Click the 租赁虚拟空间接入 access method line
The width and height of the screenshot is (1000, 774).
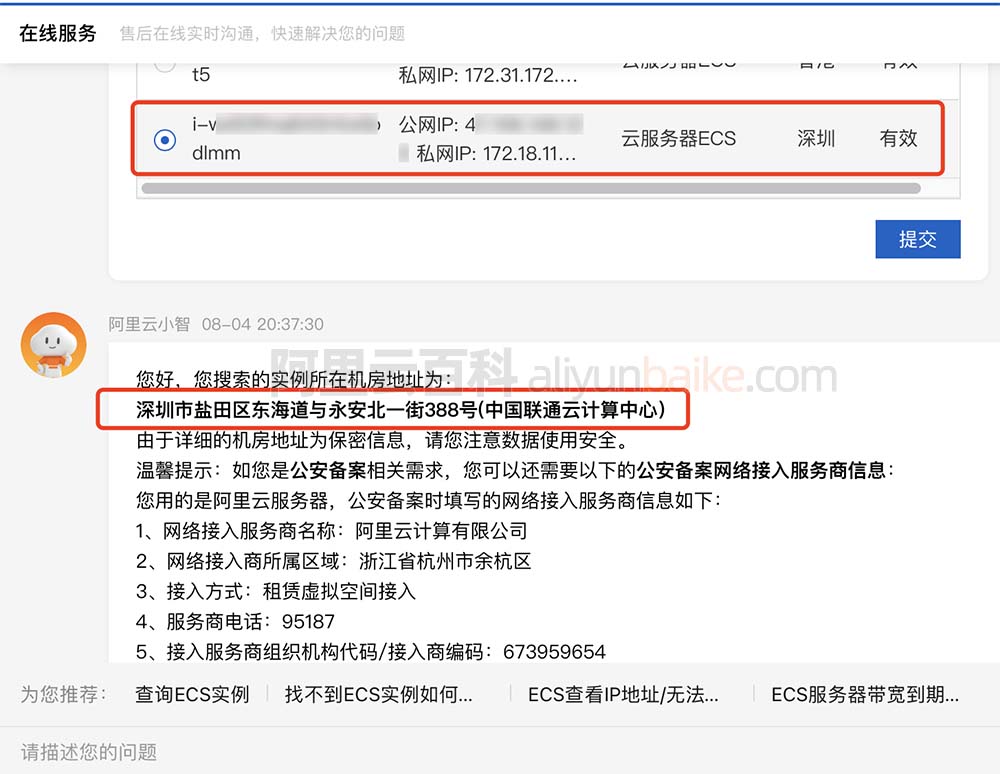pyautogui.click(x=276, y=591)
